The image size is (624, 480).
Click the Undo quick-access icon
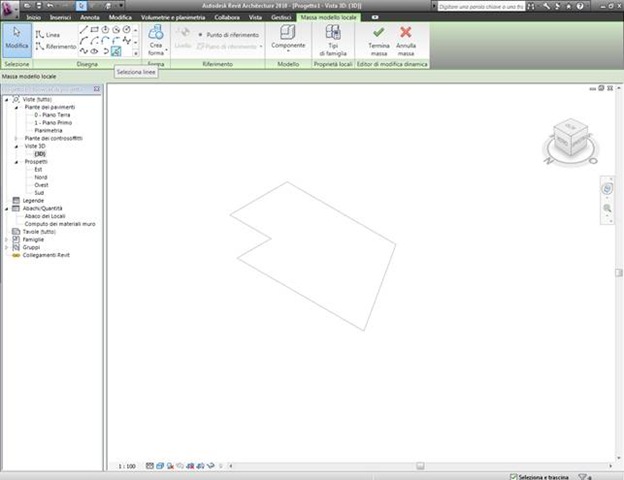point(51,6)
